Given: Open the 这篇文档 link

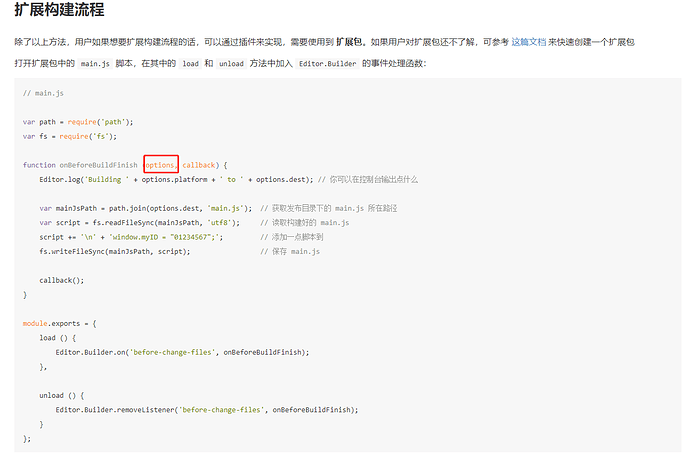Looking at the screenshot, I should tap(529, 42).
